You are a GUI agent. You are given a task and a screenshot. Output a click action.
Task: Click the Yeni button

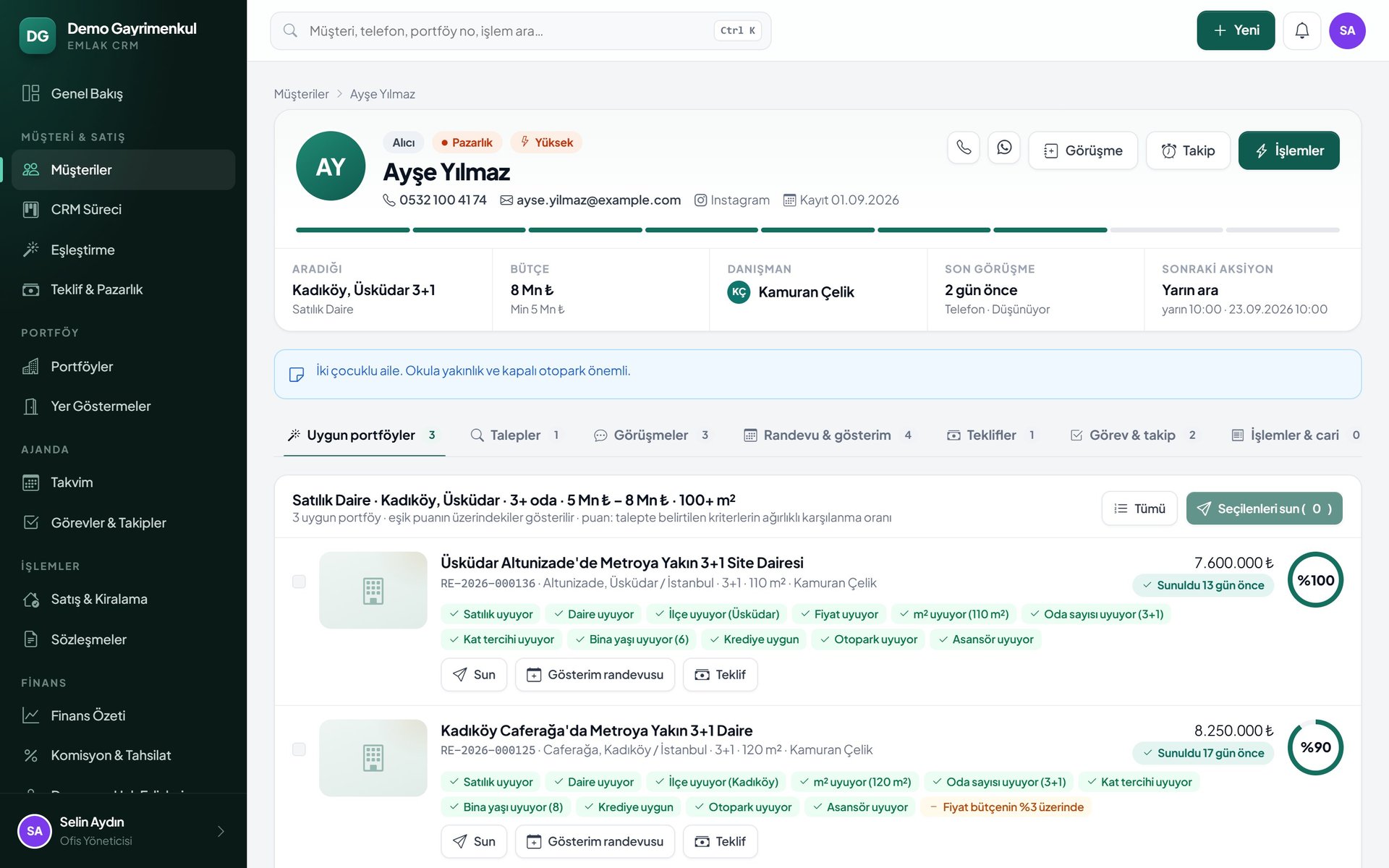pyautogui.click(x=1236, y=30)
